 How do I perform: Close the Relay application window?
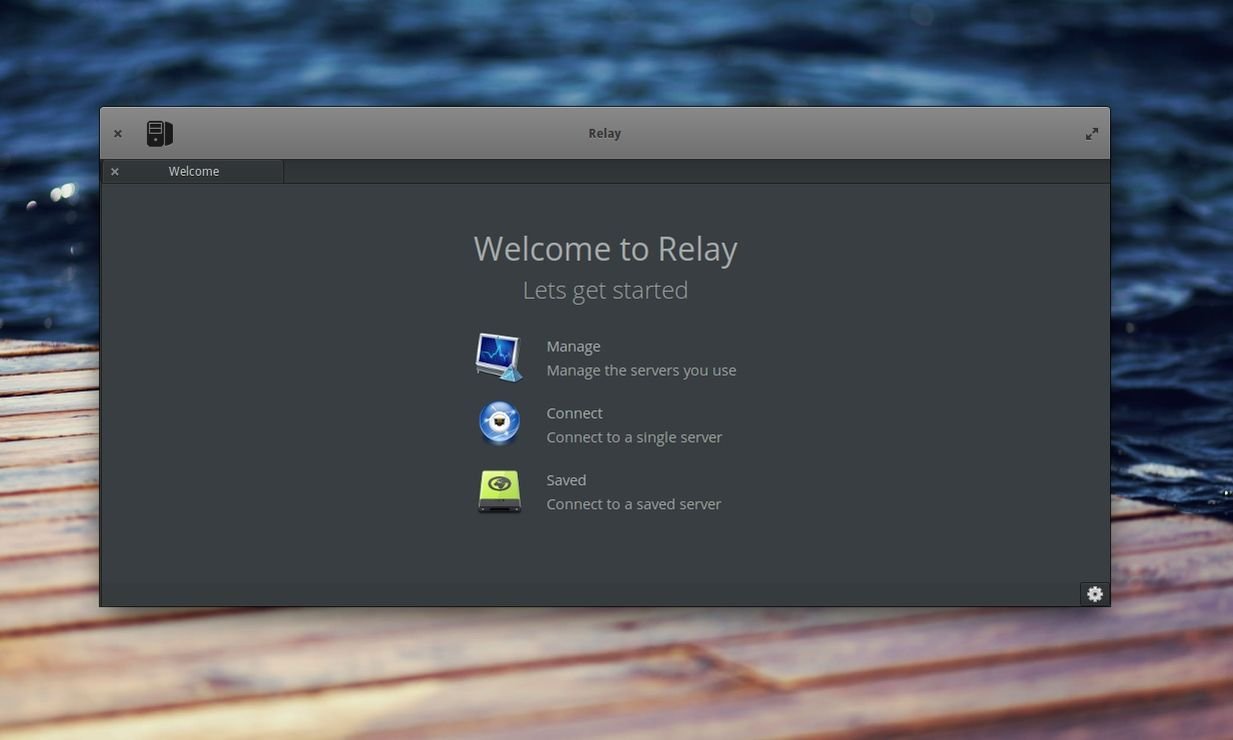pos(118,134)
